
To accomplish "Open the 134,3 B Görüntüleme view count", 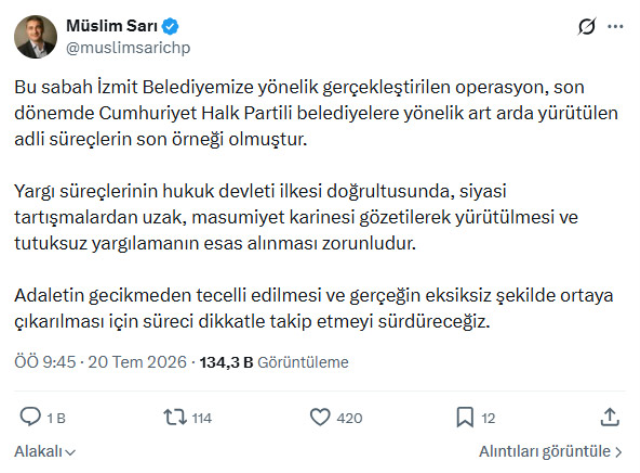I will (274, 362).
